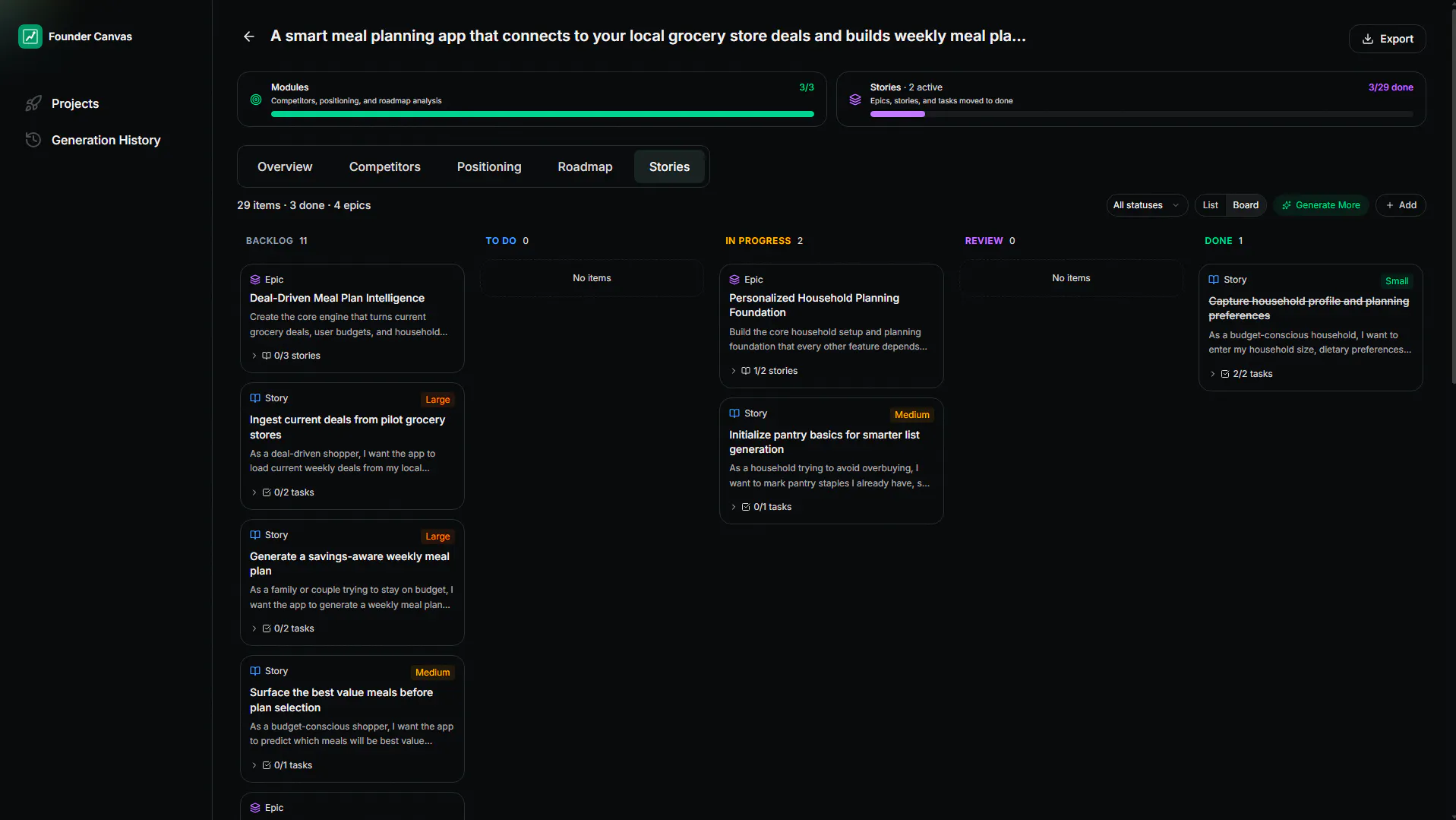Click story book icon on Initialize pantry basics card
1456x820 pixels.
734,413
